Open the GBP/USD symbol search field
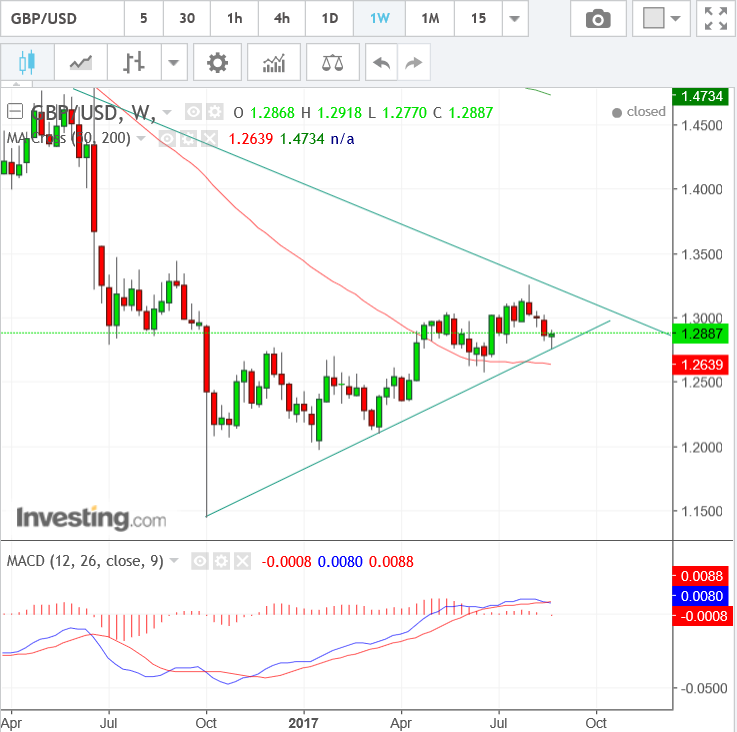The width and height of the screenshot is (737, 732). point(63,18)
